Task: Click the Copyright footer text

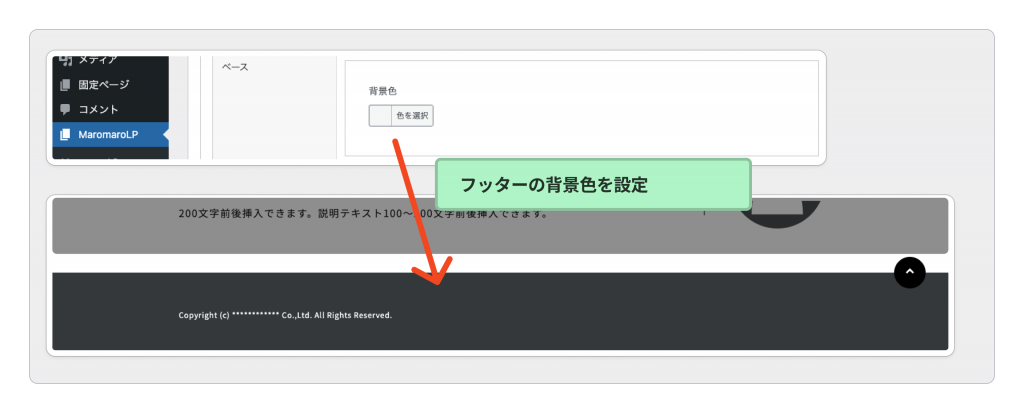Action: coord(285,315)
